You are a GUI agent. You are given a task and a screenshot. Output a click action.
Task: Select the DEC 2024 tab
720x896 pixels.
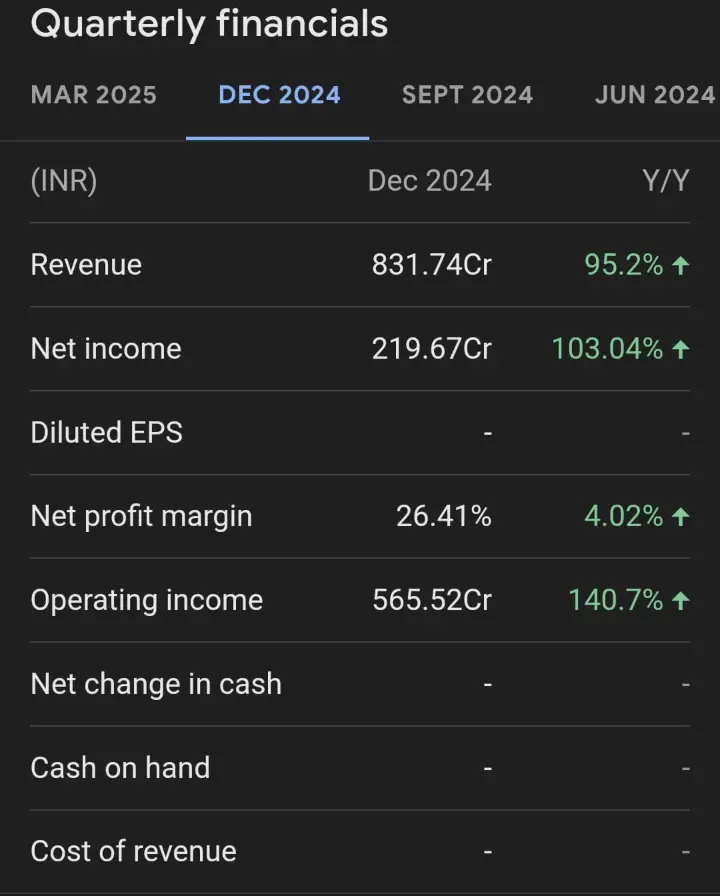click(x=279, y=95)
